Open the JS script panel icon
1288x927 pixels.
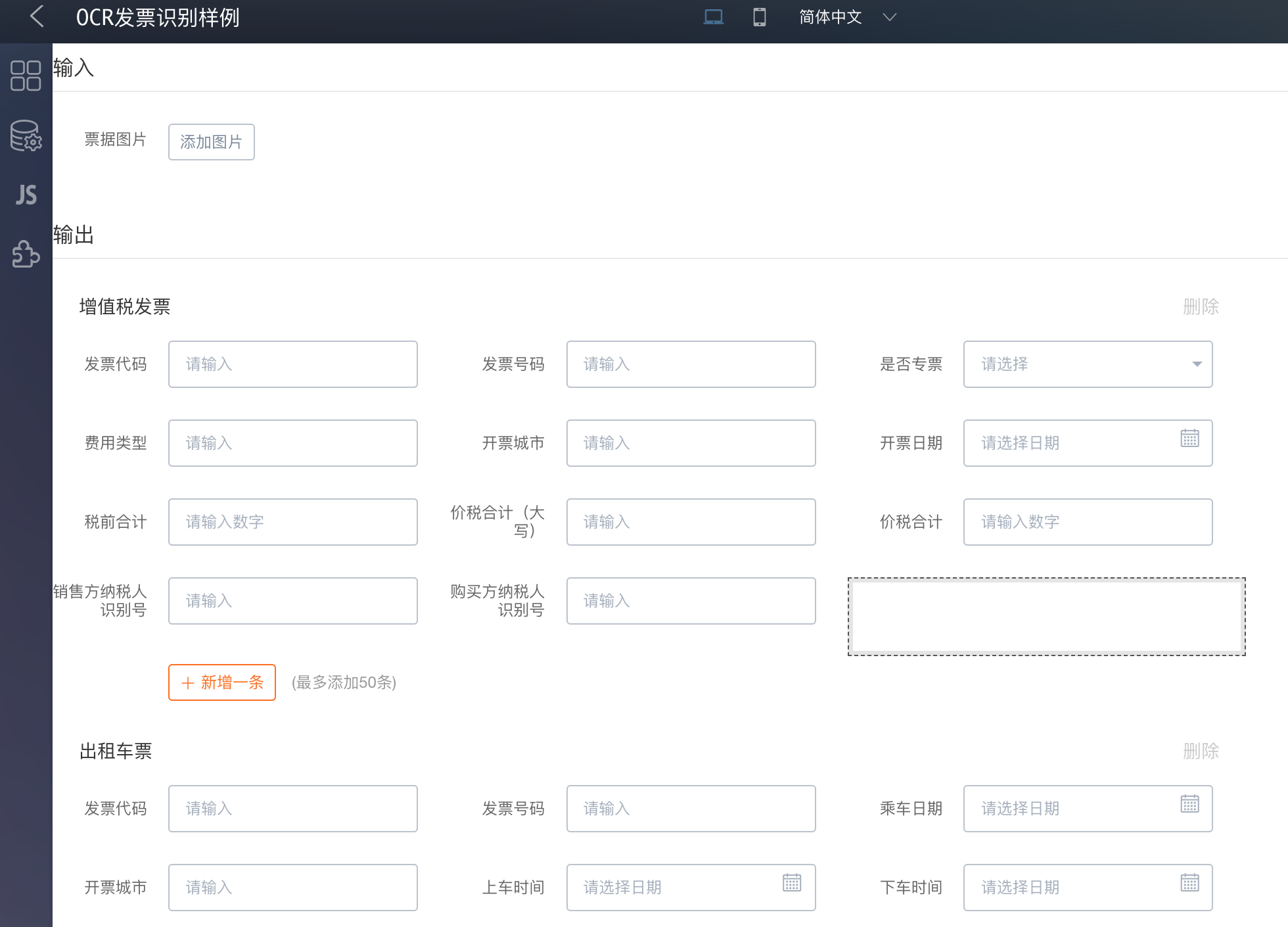26,195
